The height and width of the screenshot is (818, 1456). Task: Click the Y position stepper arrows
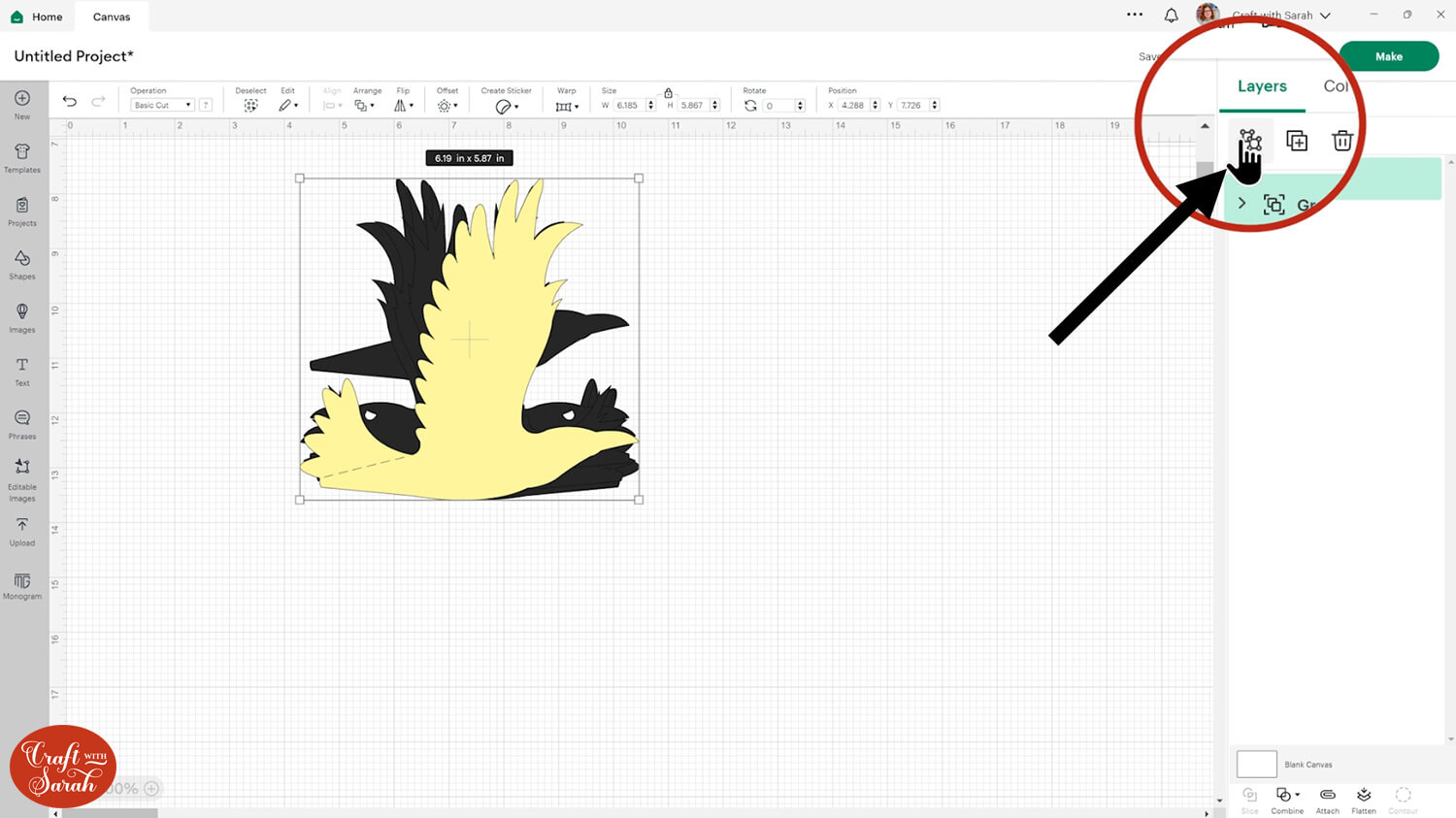pyautogui.click(x=935, y=105)
